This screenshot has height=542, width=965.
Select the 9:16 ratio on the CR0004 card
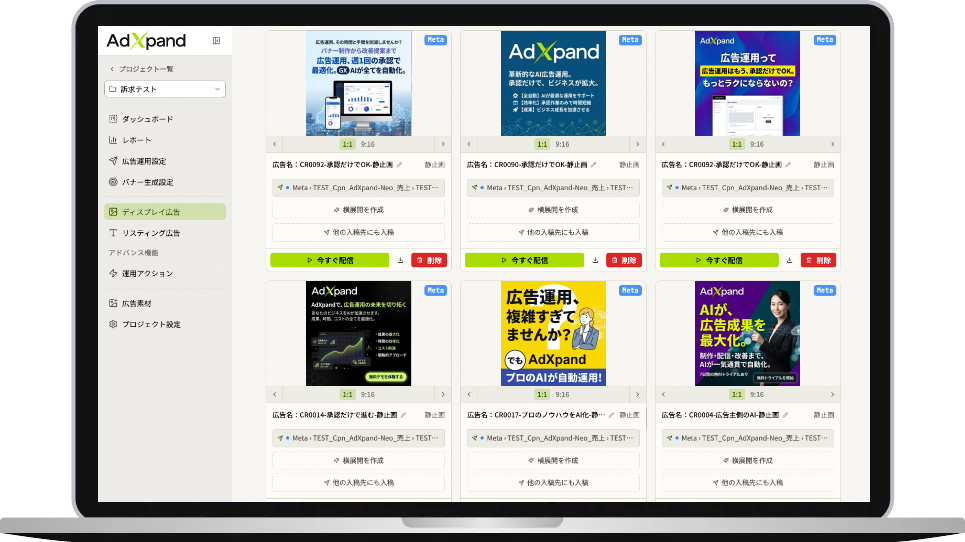pos(757,394)
